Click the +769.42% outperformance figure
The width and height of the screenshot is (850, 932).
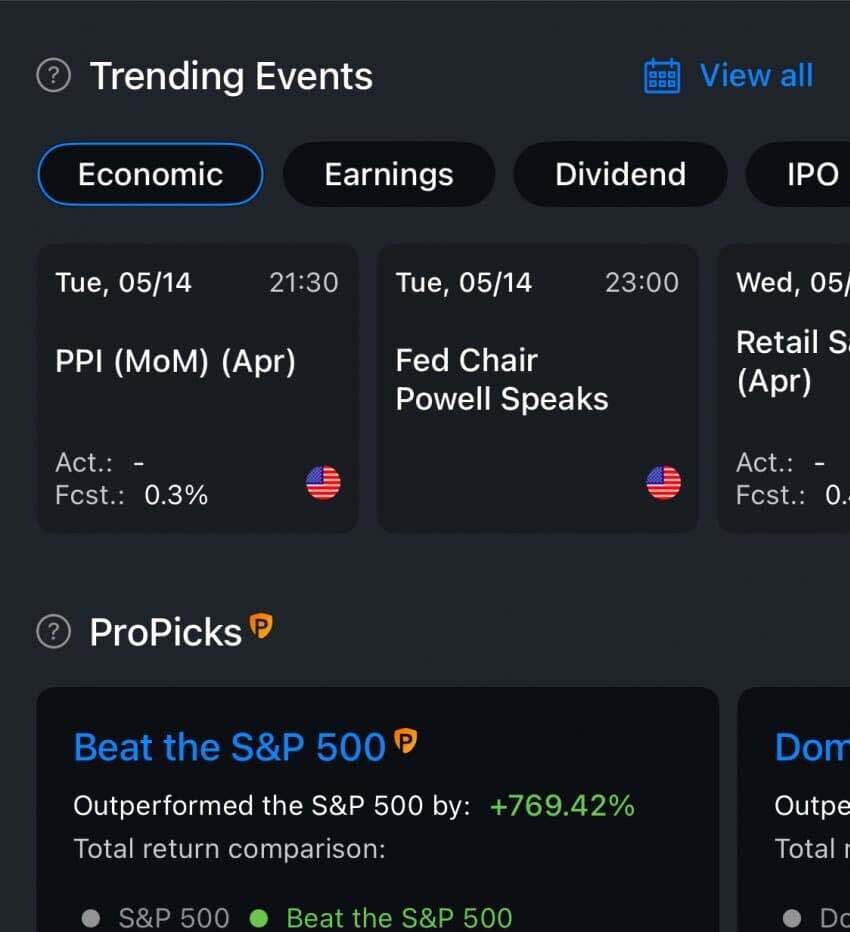tap(562, 806)
